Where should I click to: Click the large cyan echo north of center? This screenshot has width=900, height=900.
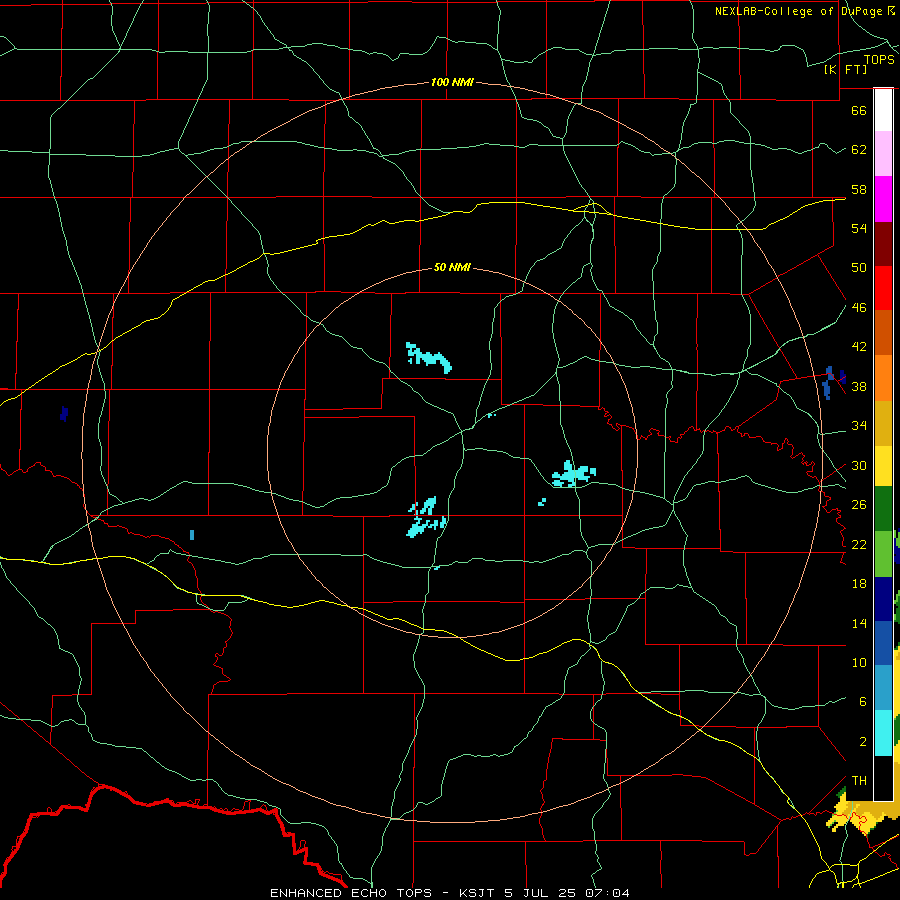[x=428, y=358]
